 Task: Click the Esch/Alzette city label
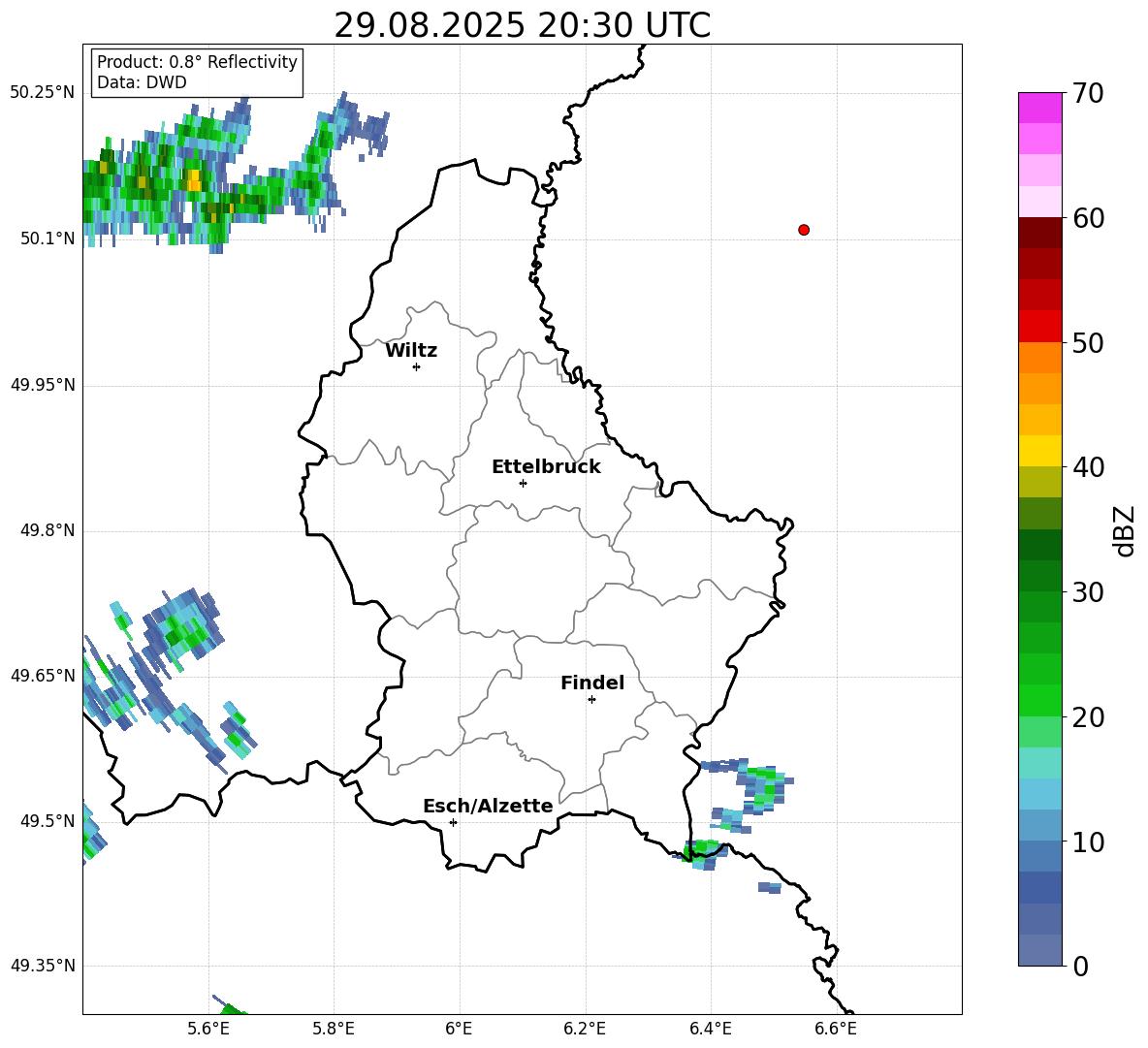(488, 806)
